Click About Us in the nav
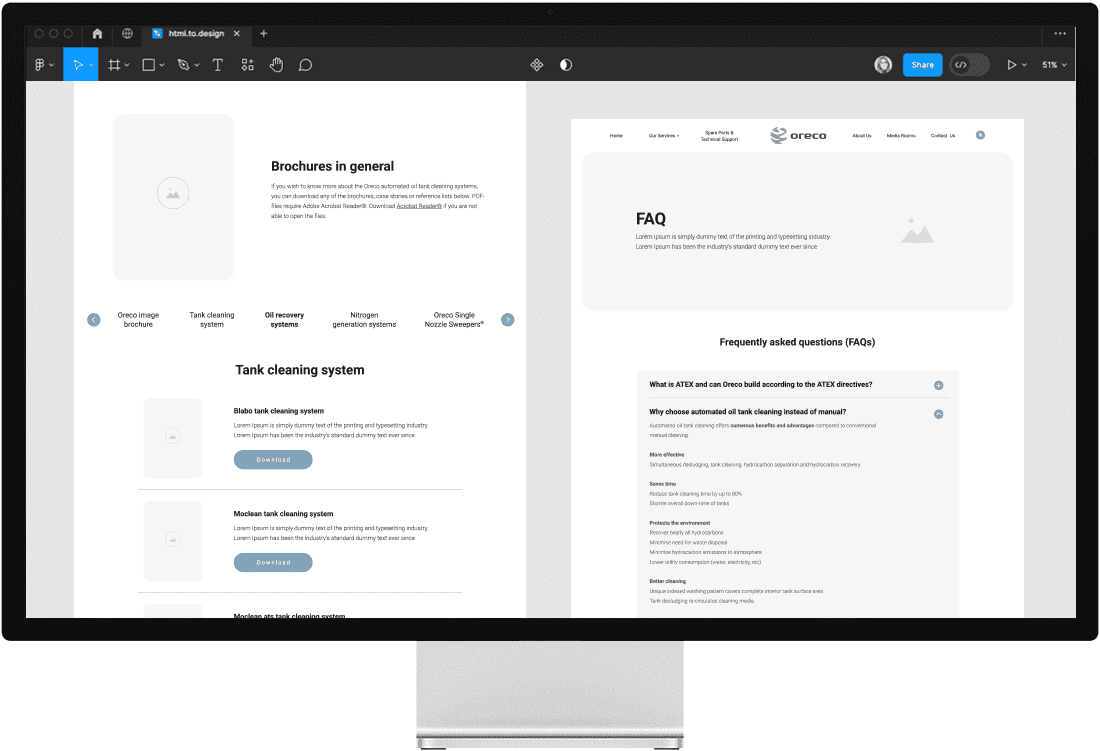 click(x=861, y=135)
